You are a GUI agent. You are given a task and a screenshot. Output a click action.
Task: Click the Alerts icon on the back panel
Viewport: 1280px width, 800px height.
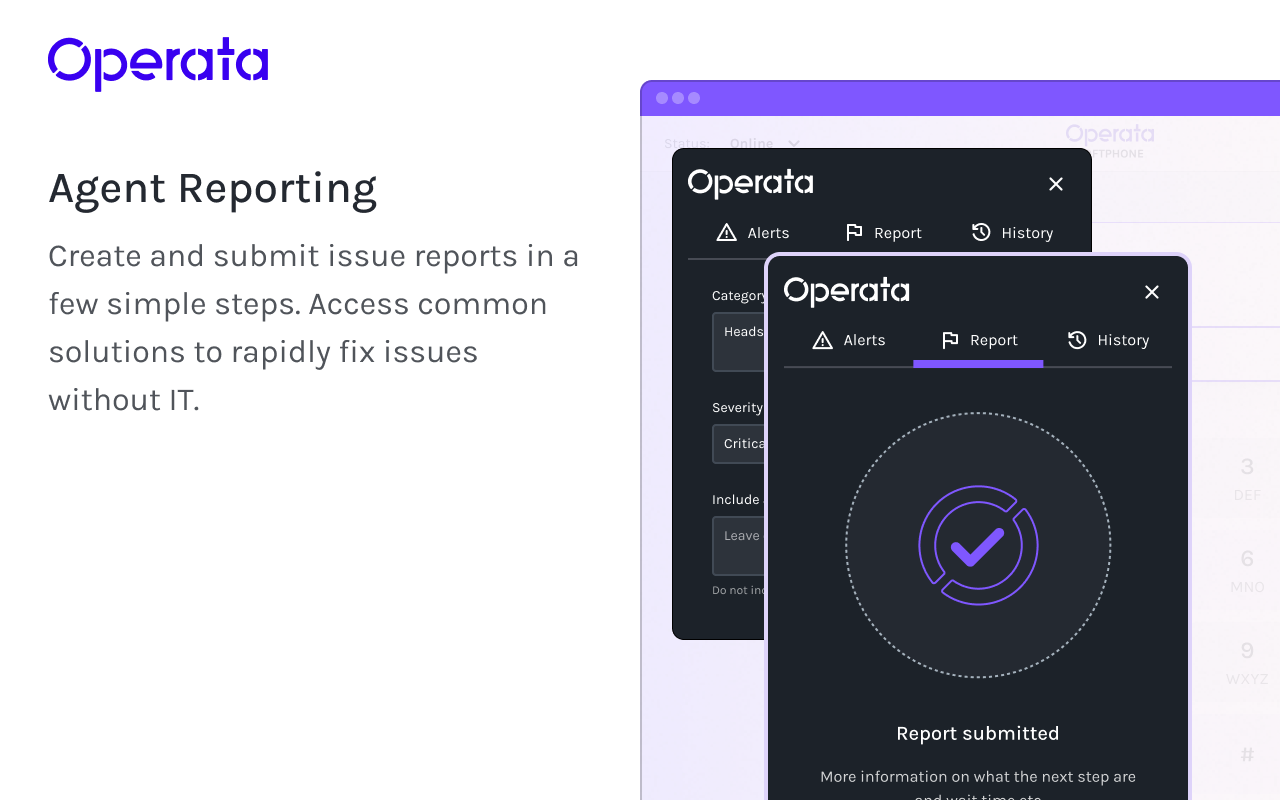[726, 232]
